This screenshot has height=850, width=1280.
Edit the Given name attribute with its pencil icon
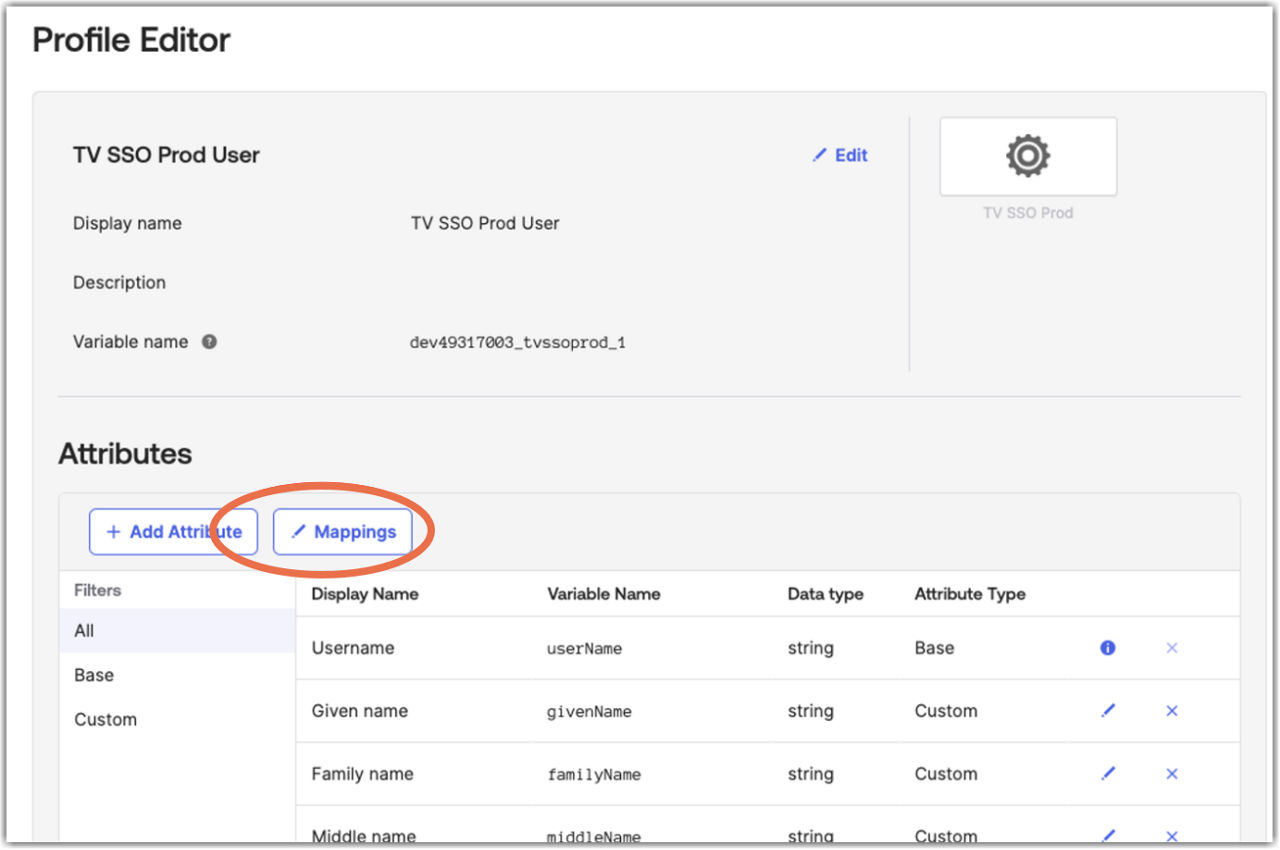pyautogui.click(x=1107, y=710)
